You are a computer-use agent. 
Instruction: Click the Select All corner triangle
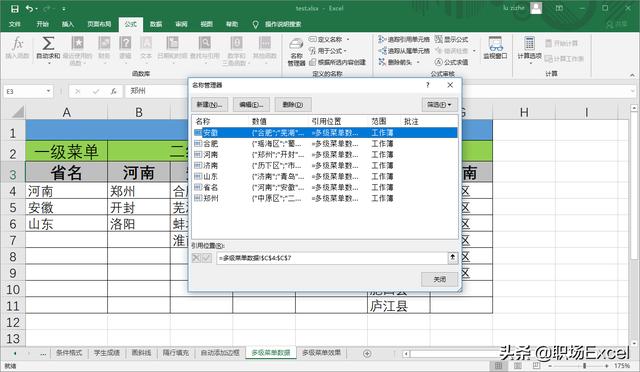(18, 112)
